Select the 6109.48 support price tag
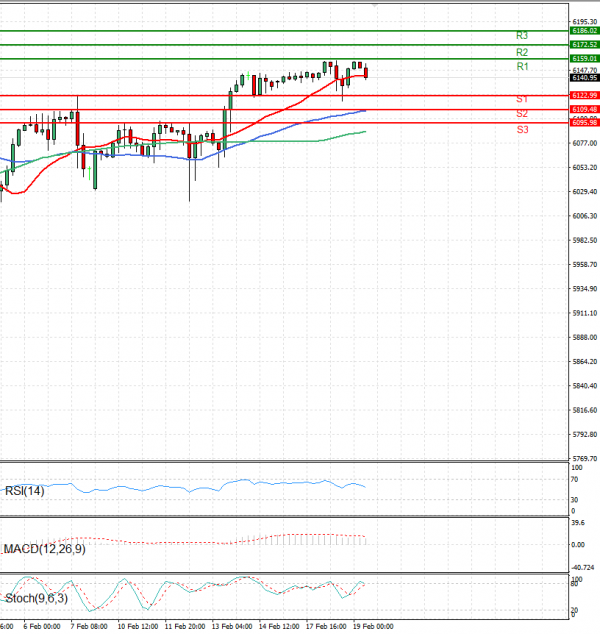600x634 pixels. (x=585, y=110)
